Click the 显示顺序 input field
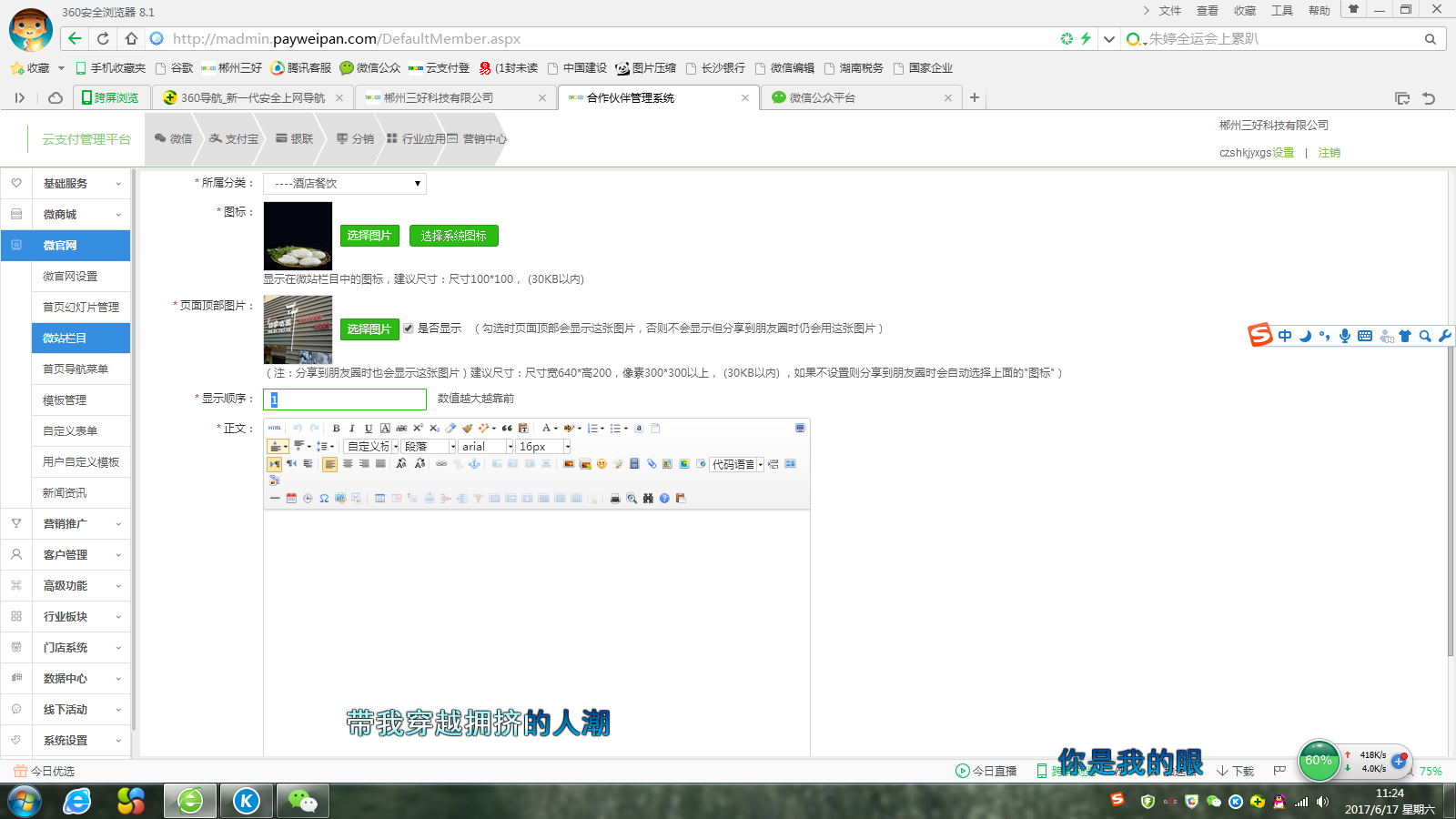 345,399
